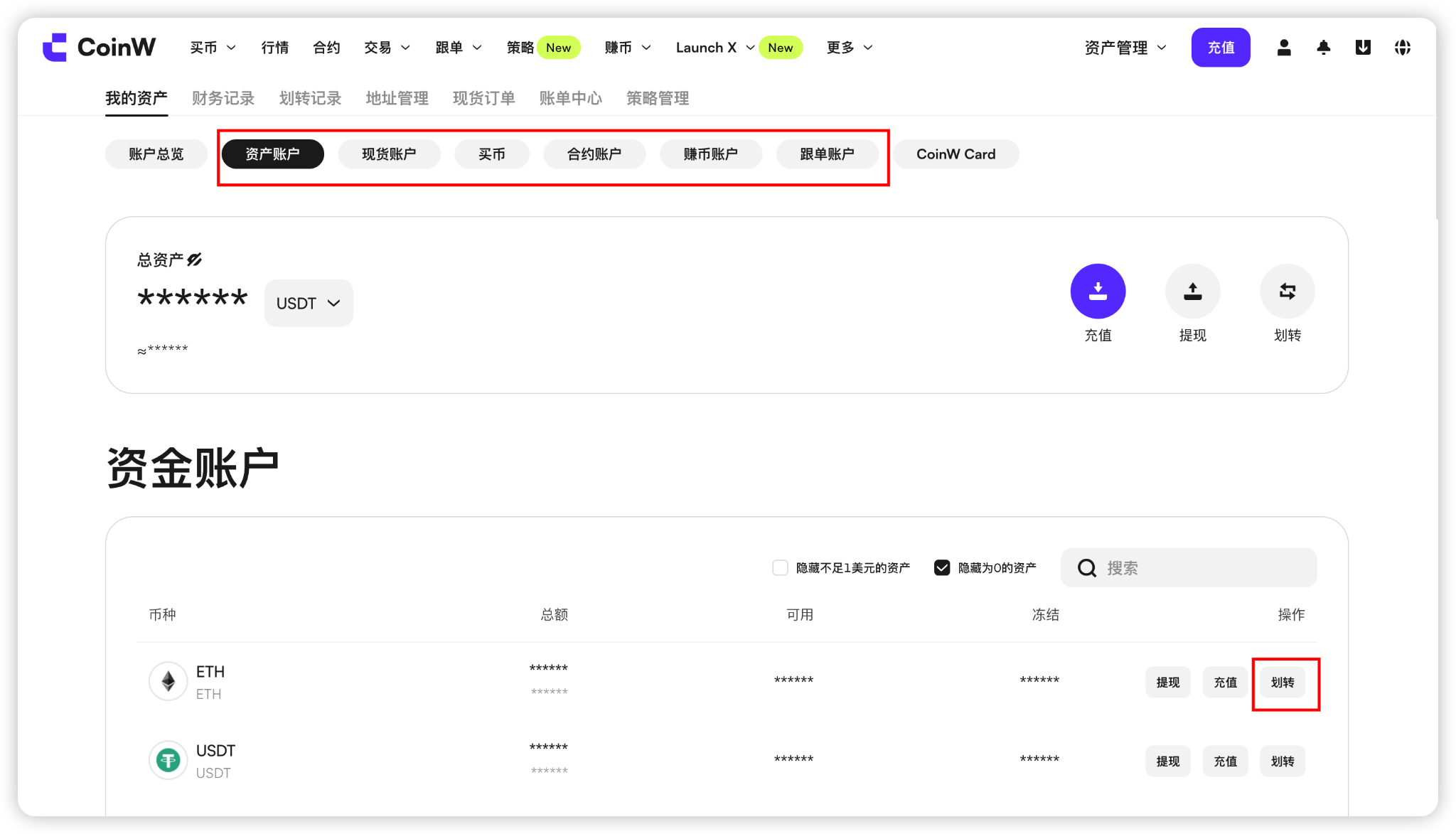Click the 可用 column header
The height and width of the screenshot is (834, 1456).
coord(800,615)
